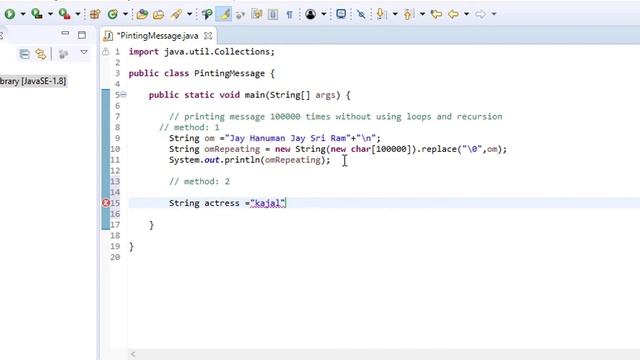Click the Open Task folder icon
The height and width of the screenshot is (360, 640).
pos(158,14)
